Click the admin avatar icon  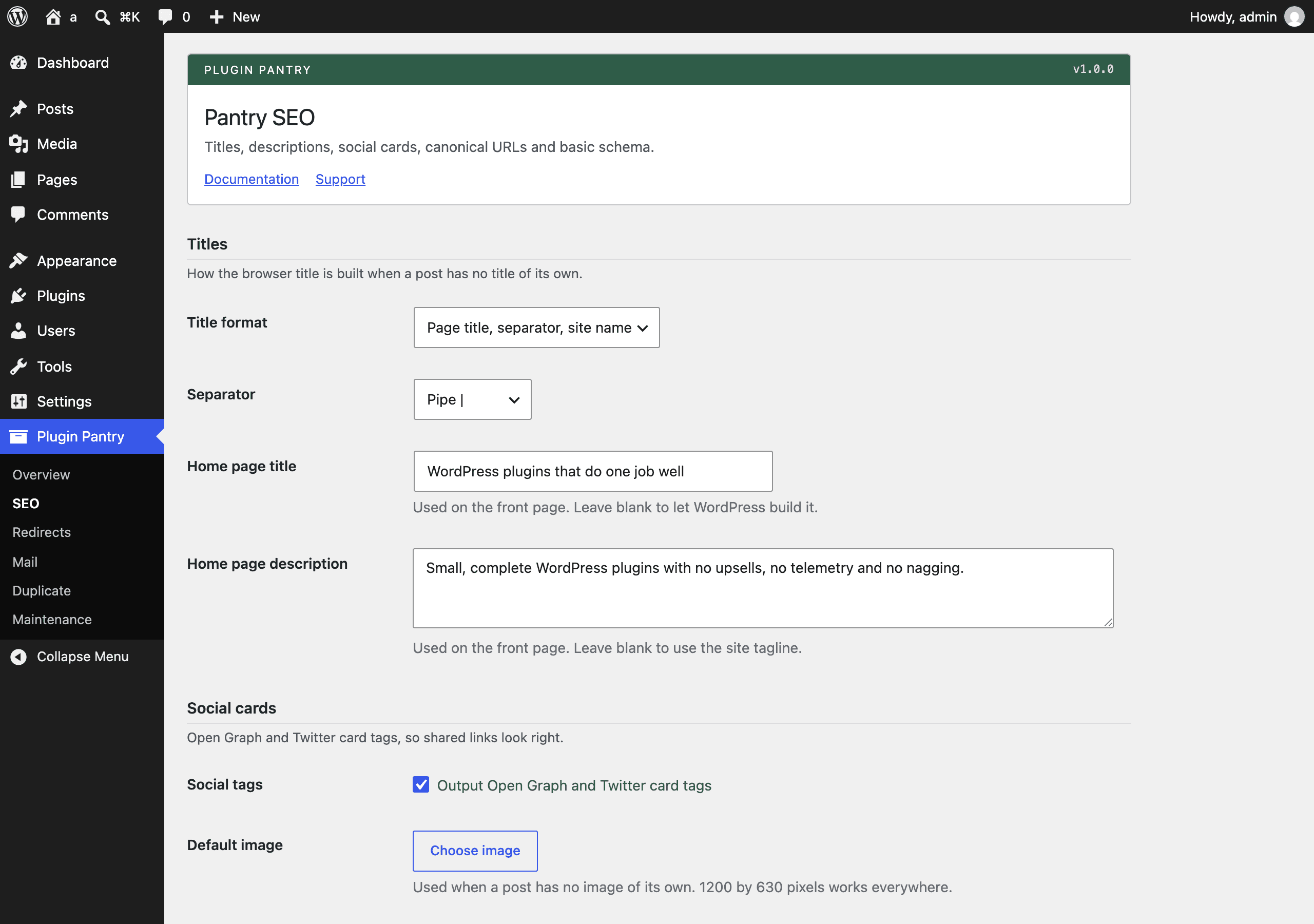[1294, 16]
